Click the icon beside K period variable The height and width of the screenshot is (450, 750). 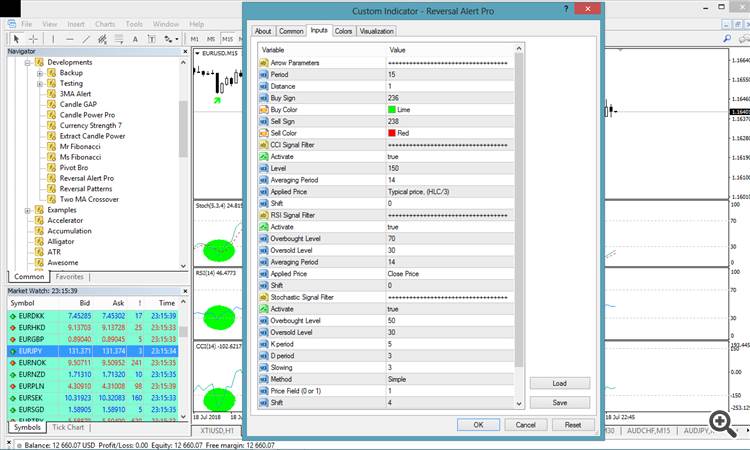coord(264,344)
